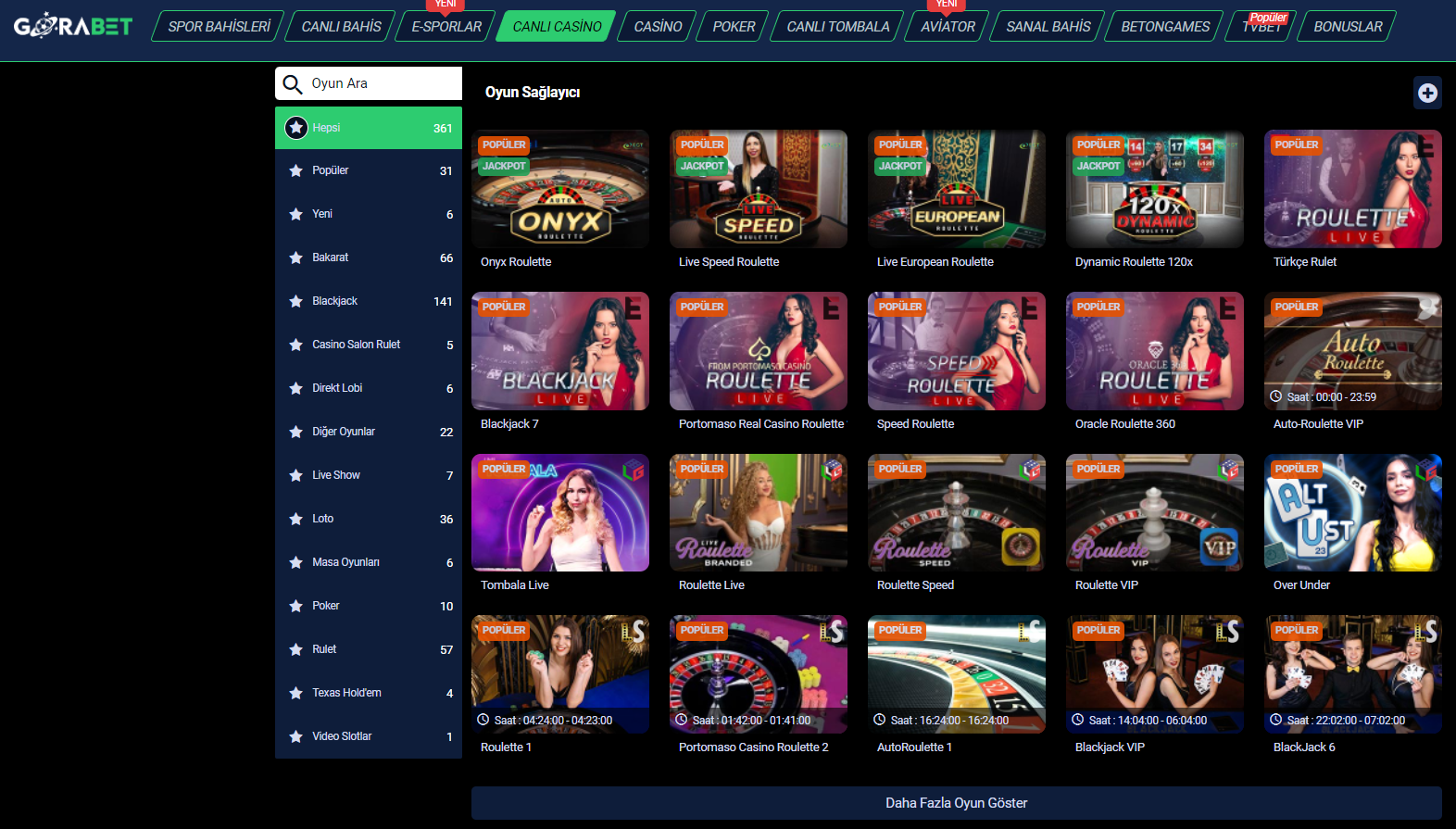Click the star icon beside Yeni
This screenshot has width=1456, height=829.
point(295,214)
